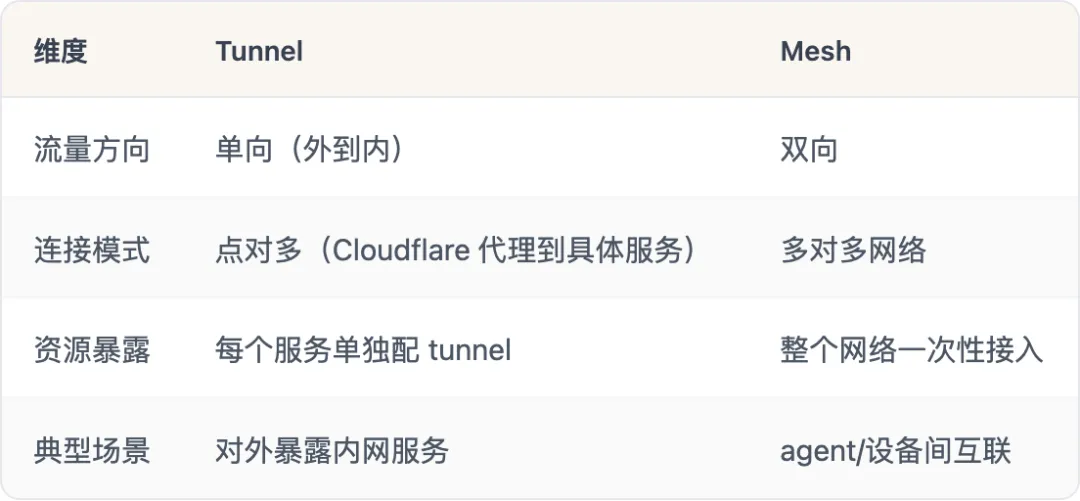Click the 连接模式 row label
The image size is (1080, 501).
click(x=91, y=250)
